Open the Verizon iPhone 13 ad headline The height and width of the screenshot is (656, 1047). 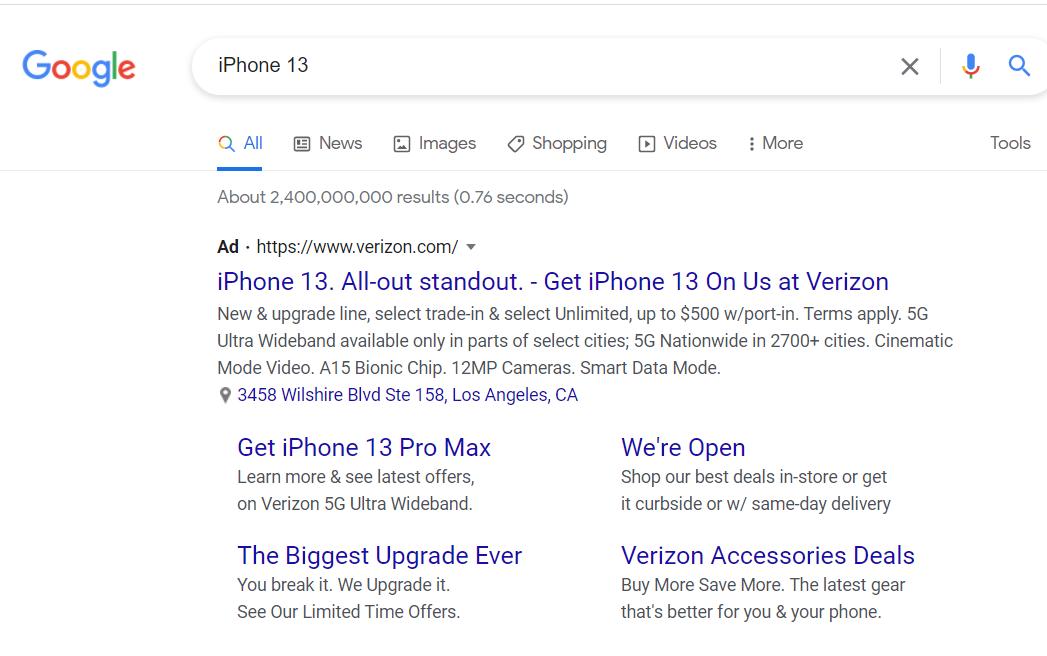(x=552, y=281)
